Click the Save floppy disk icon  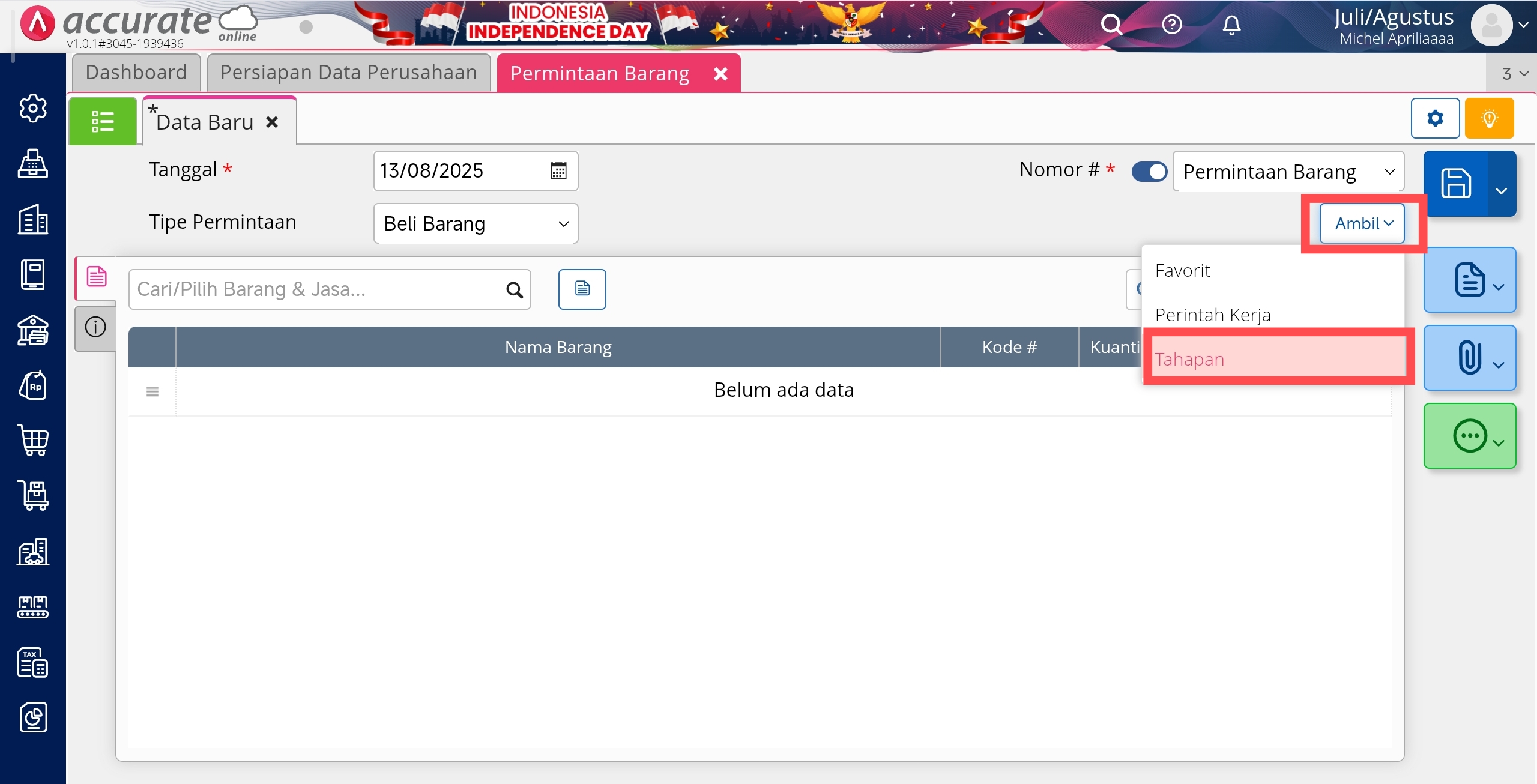coord(1455,184)
